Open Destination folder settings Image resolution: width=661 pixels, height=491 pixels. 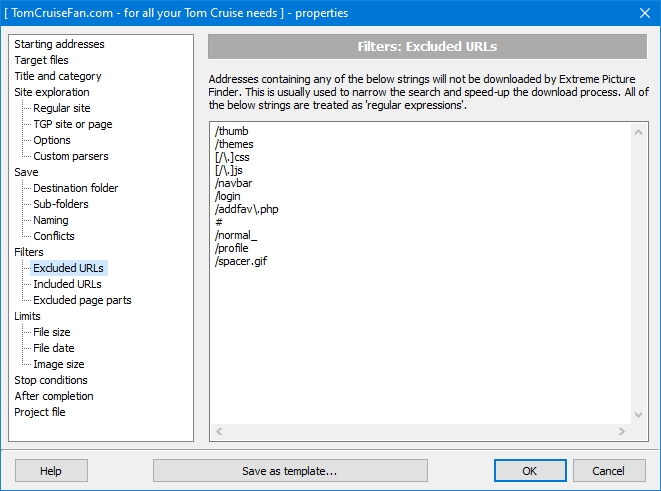coord(75,188)
